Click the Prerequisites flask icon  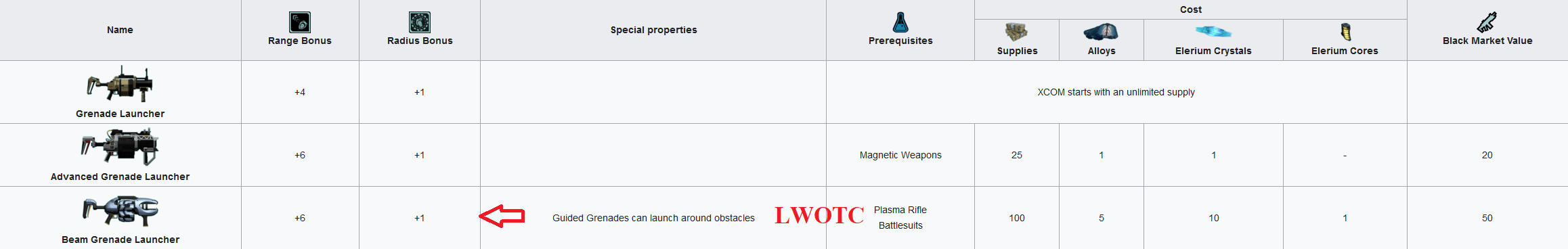900,22
